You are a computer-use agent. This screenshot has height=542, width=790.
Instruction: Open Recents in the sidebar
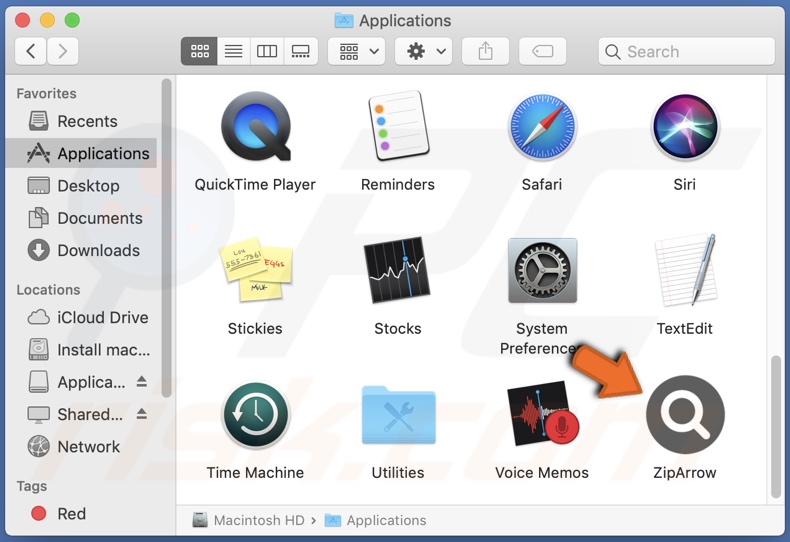click(x=81, y=121)
